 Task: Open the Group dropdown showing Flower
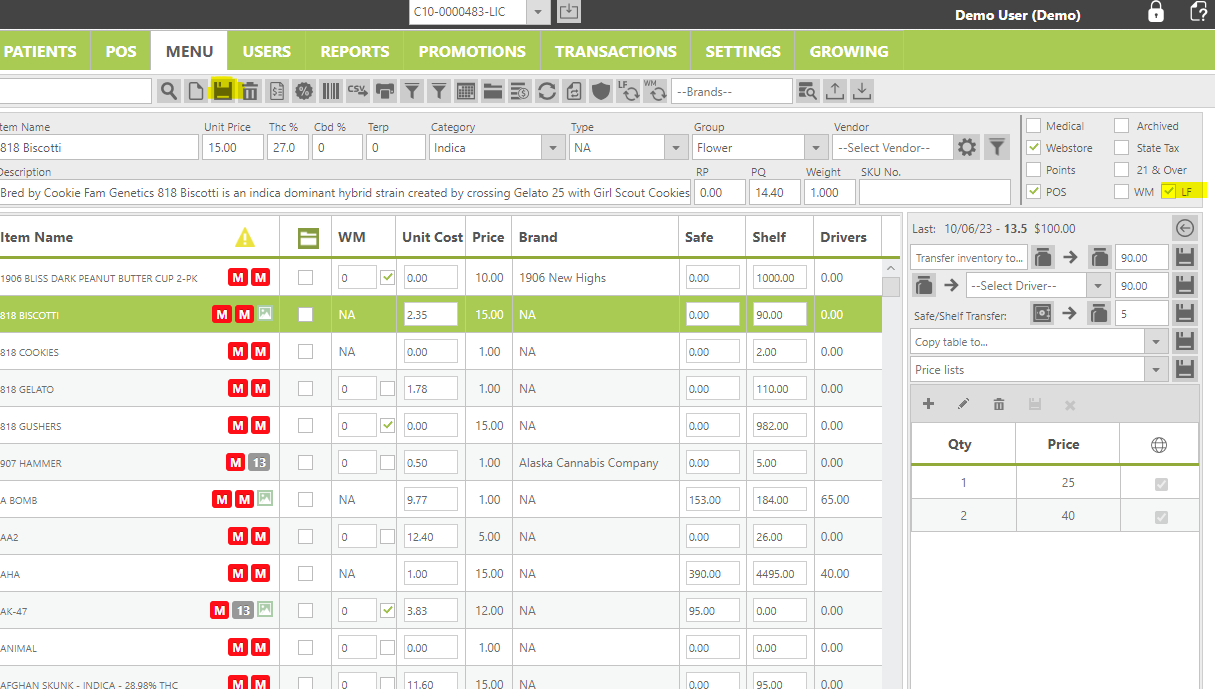(760, 147)
